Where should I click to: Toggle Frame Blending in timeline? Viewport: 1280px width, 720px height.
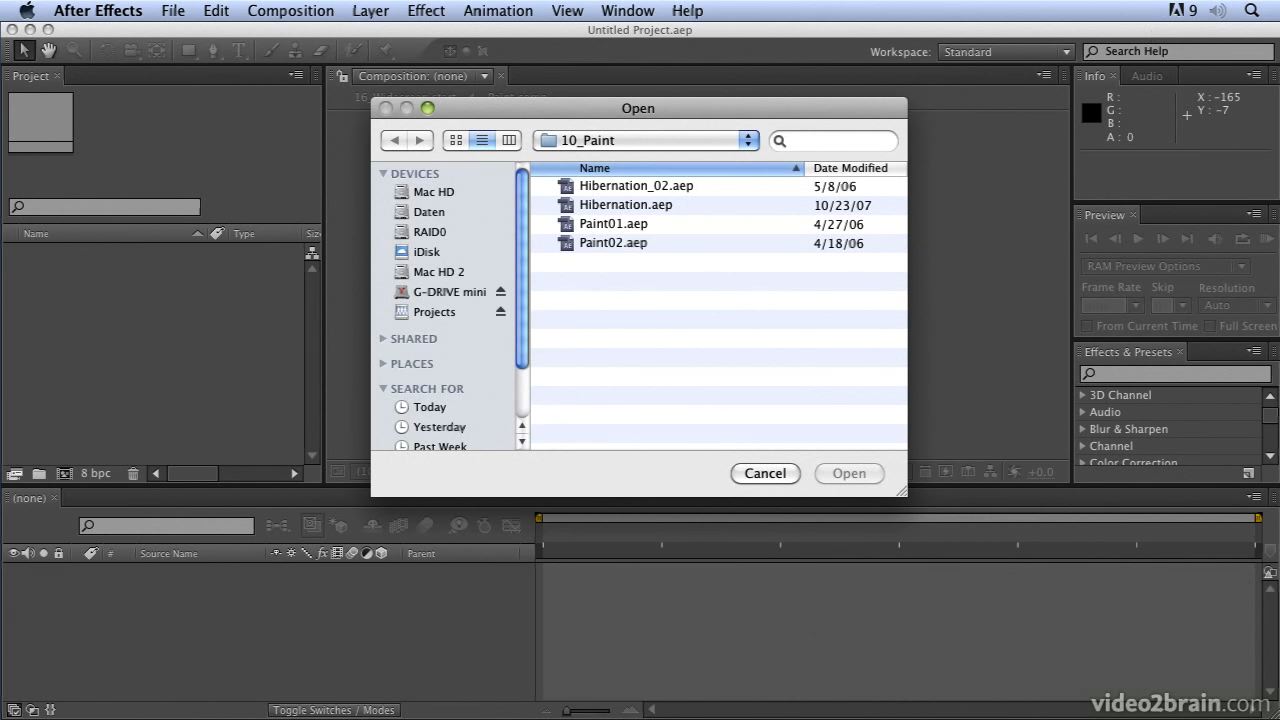pyautogui.click(x=398, y=525)
